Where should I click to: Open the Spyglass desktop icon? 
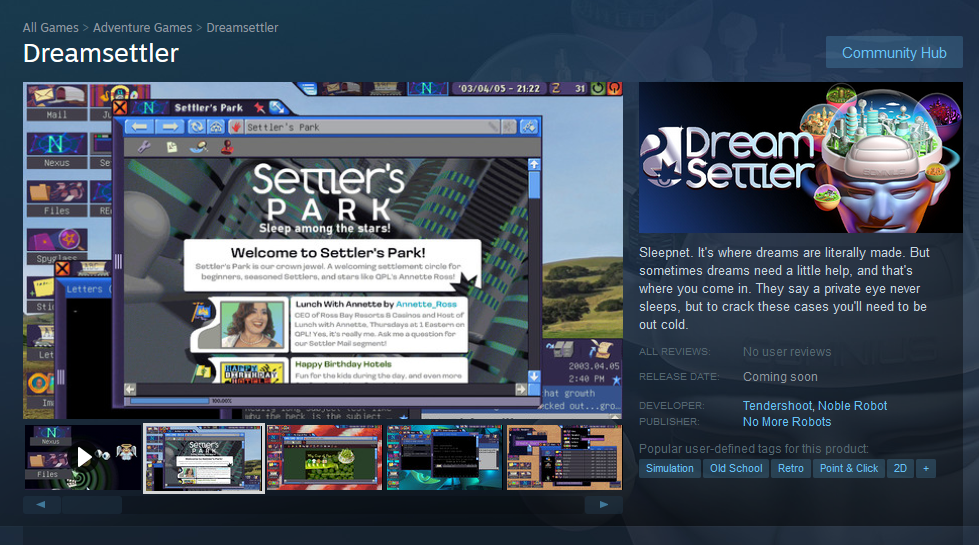pyautogui.click(x=56, y=246)
